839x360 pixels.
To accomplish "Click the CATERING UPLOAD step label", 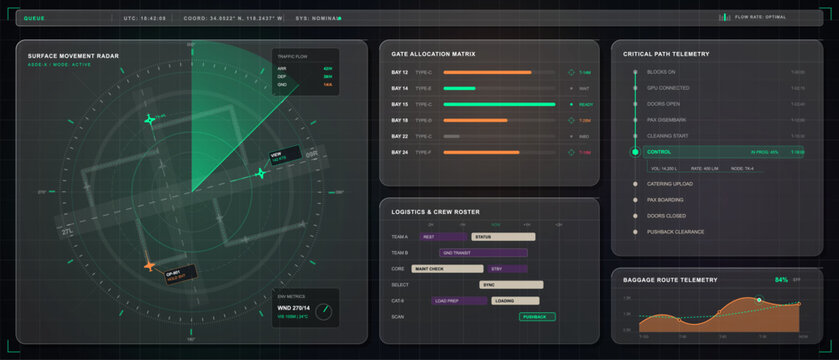I will tap(670, 184).
